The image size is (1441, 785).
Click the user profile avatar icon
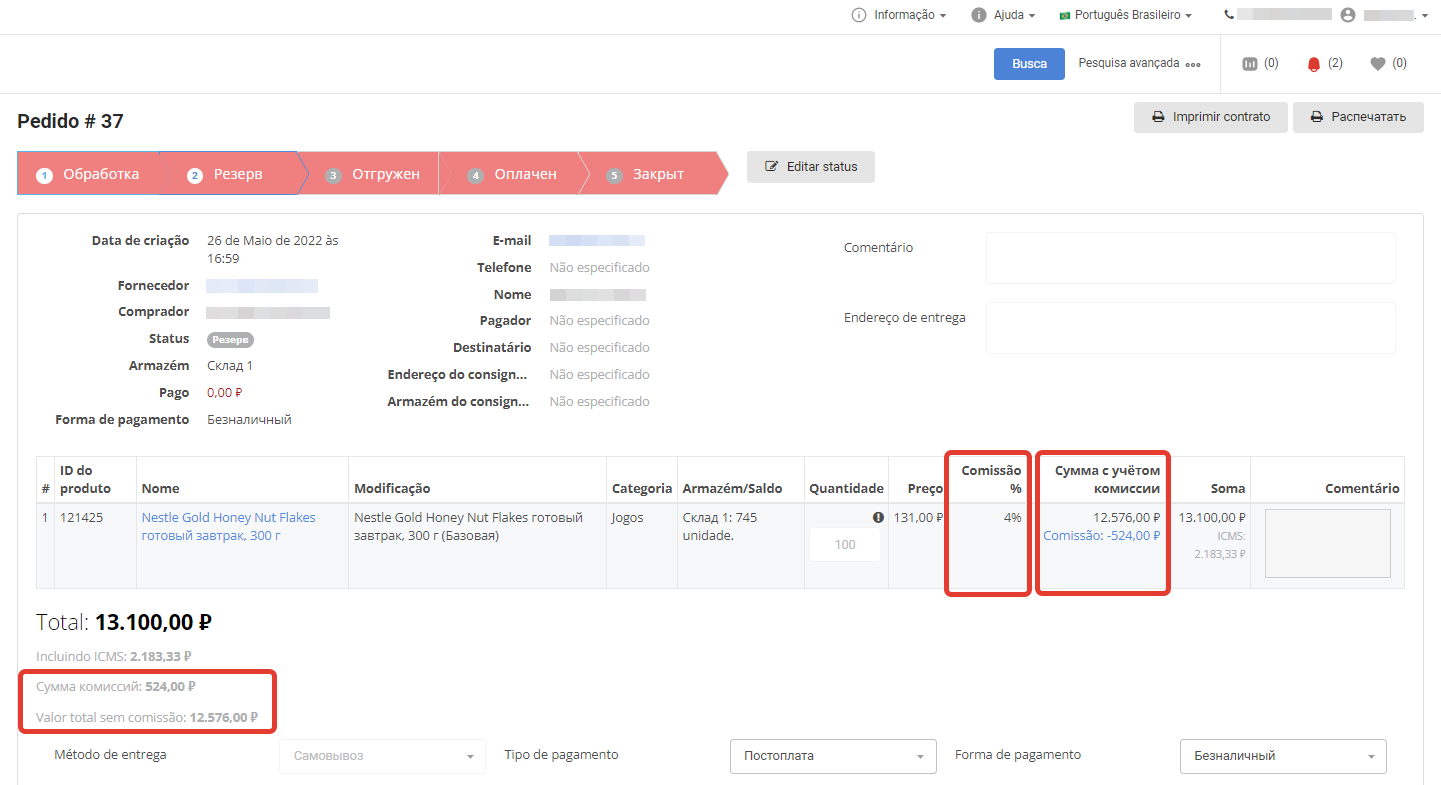tap(1348, 15)
